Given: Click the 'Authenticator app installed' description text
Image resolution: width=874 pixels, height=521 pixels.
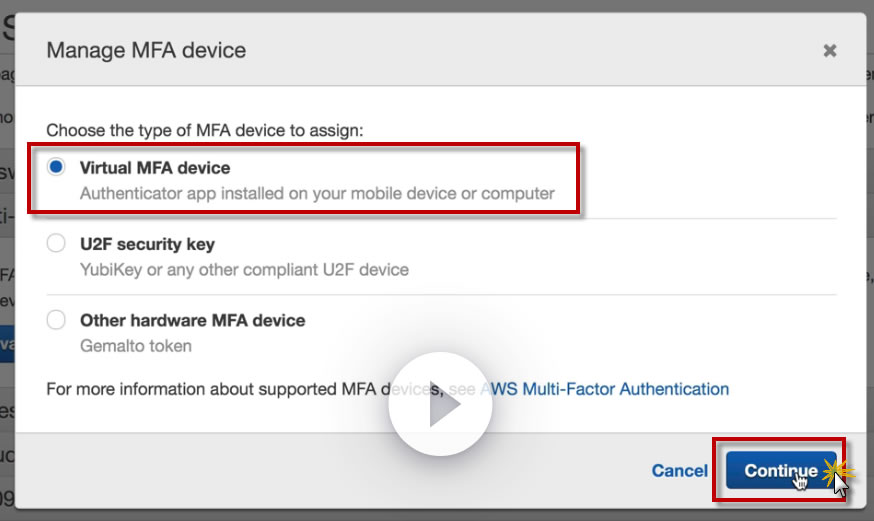Looking at the screenshot, I should (316, 192).
